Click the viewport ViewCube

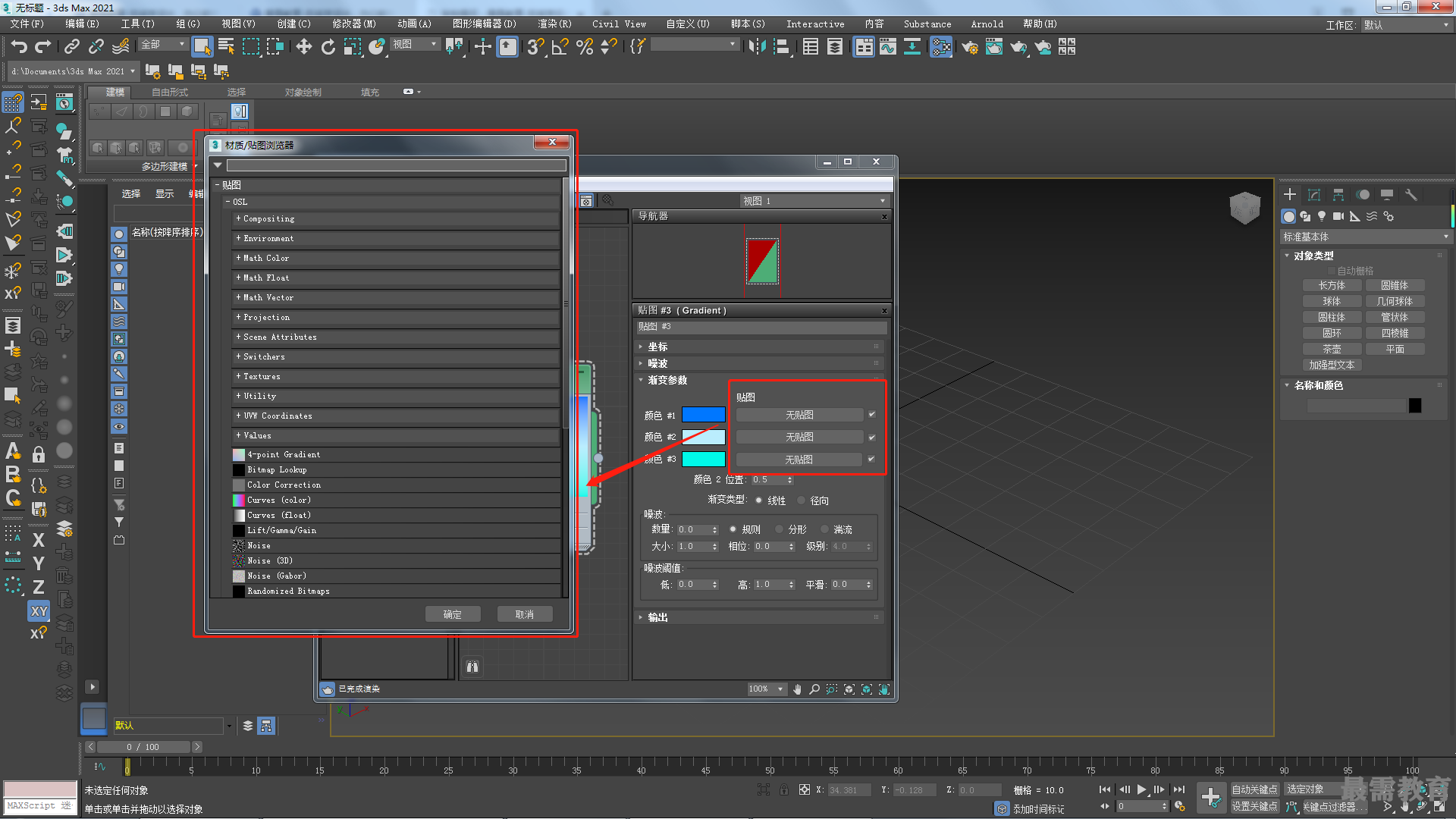[x=1244, y=207]
